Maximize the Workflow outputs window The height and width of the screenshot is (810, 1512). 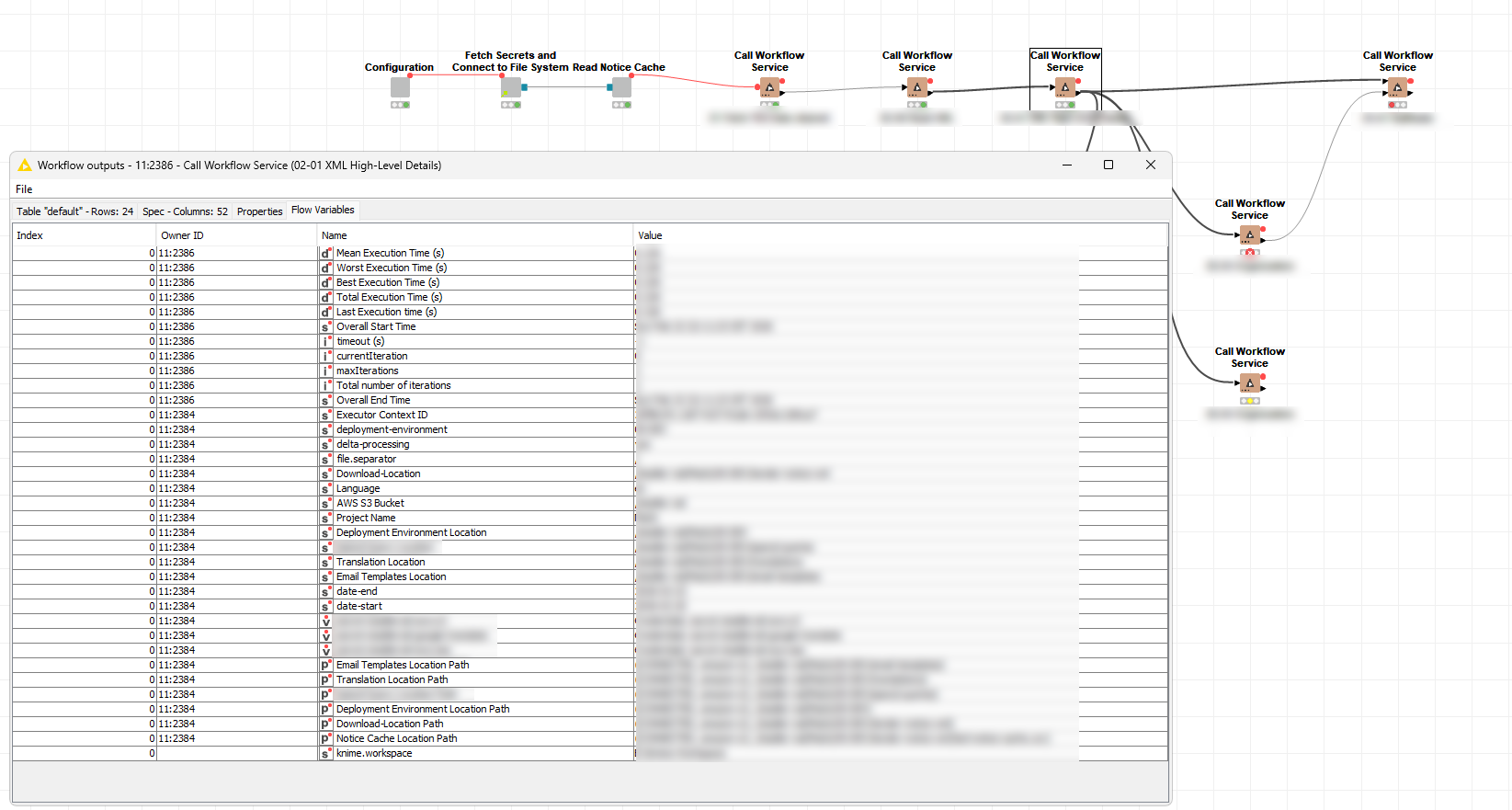[1108, 165]
